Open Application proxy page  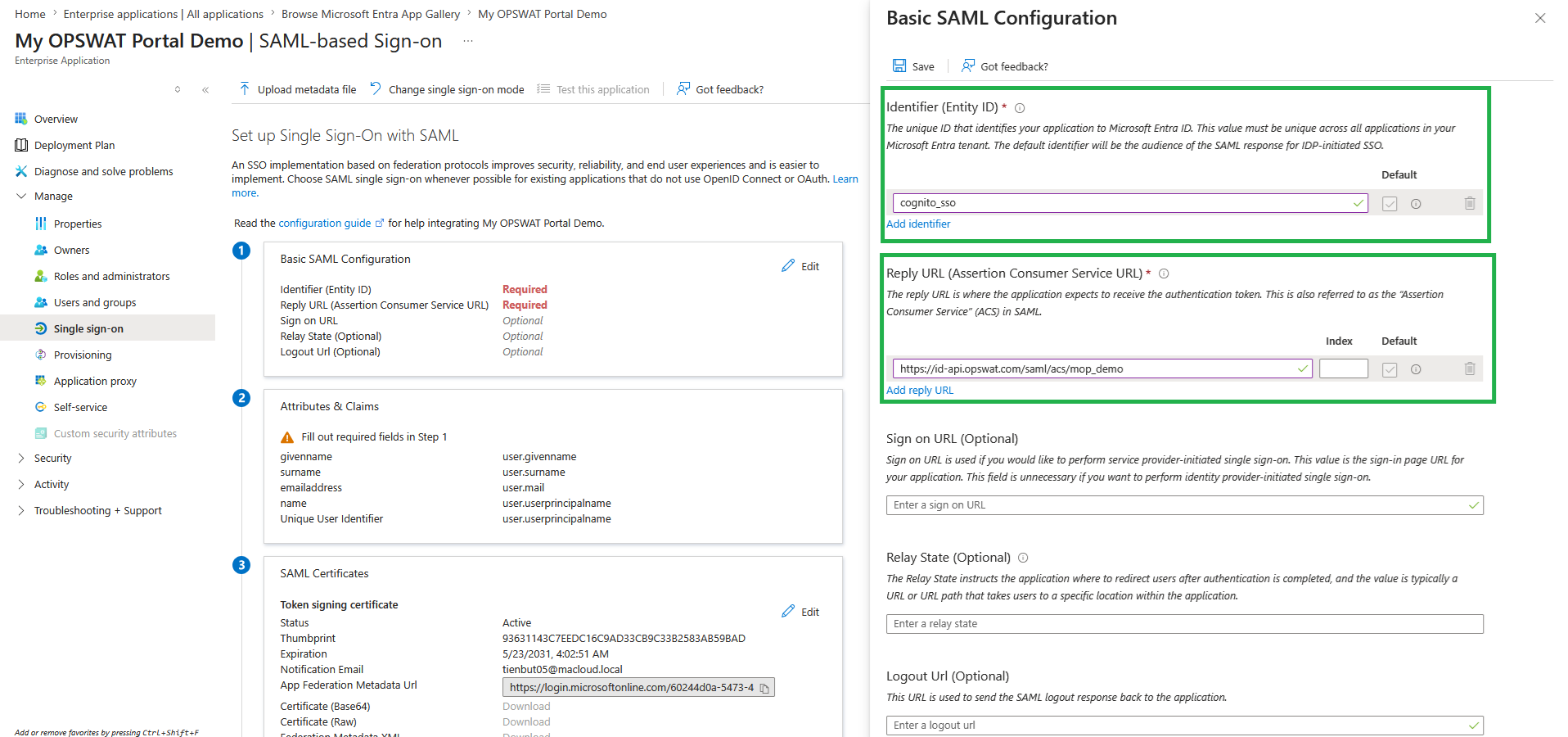coord(95,381)
